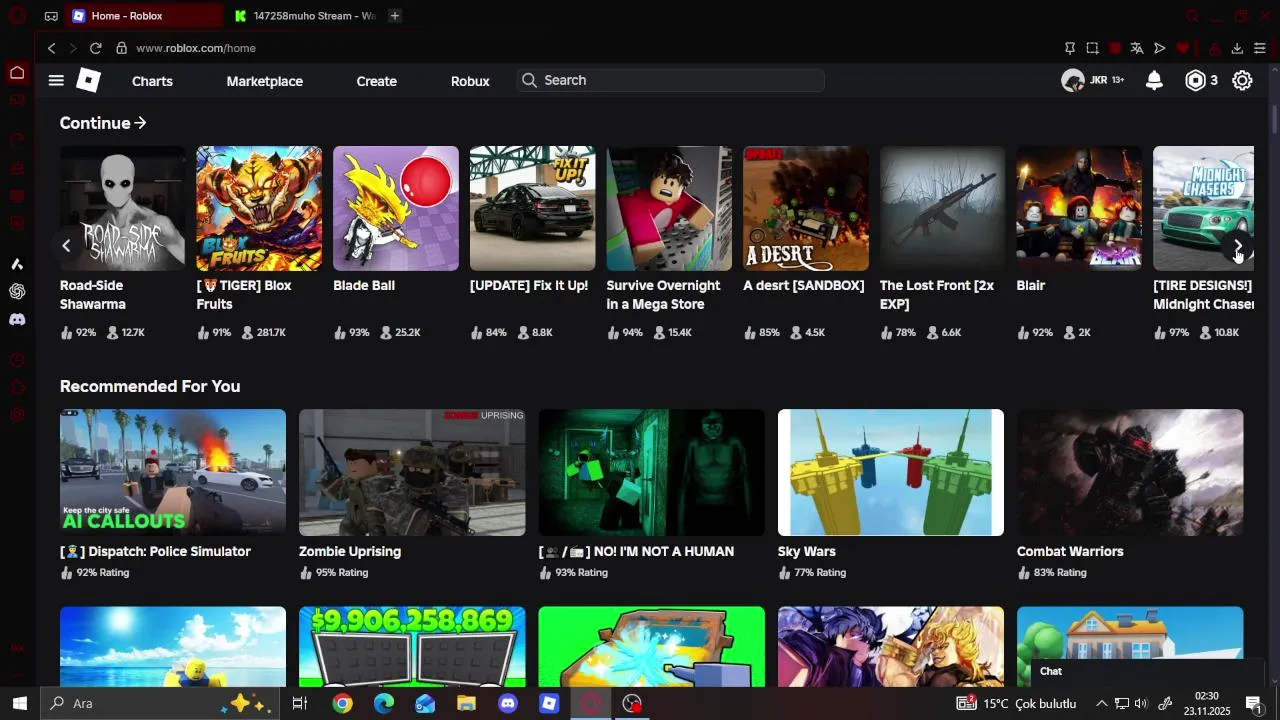Viewport: 1280px width, 720px height.
Task: Open the sidebar home icon
Action: click(17, 72)
